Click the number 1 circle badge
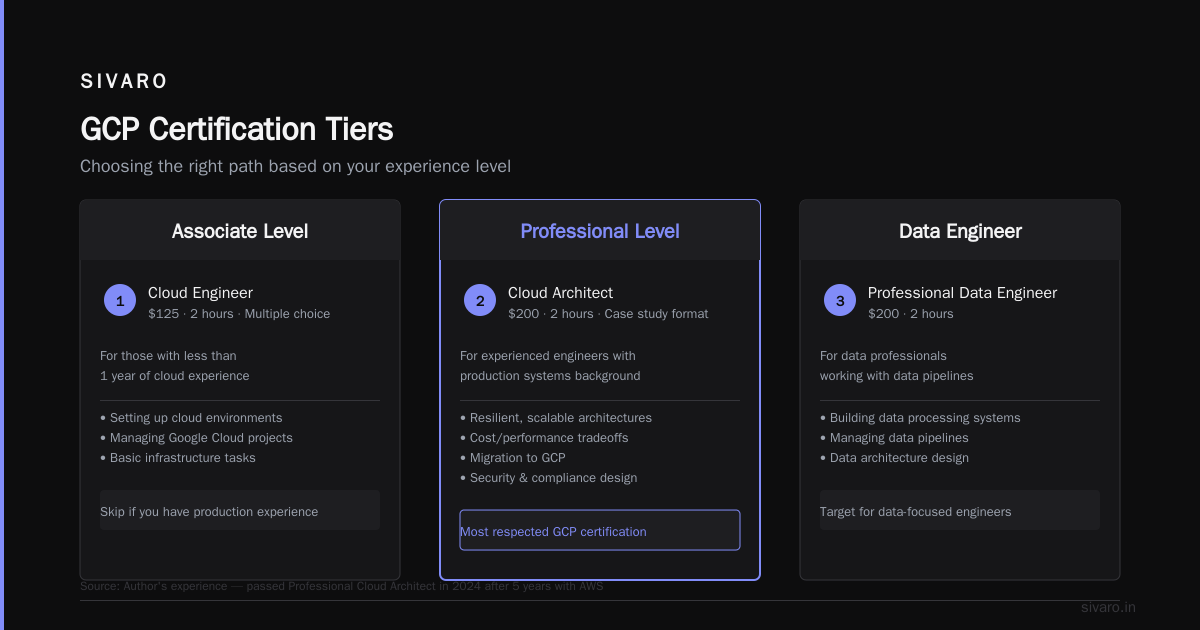The image size is (1200, 630). pyautogui.click(x=120, y=300)
